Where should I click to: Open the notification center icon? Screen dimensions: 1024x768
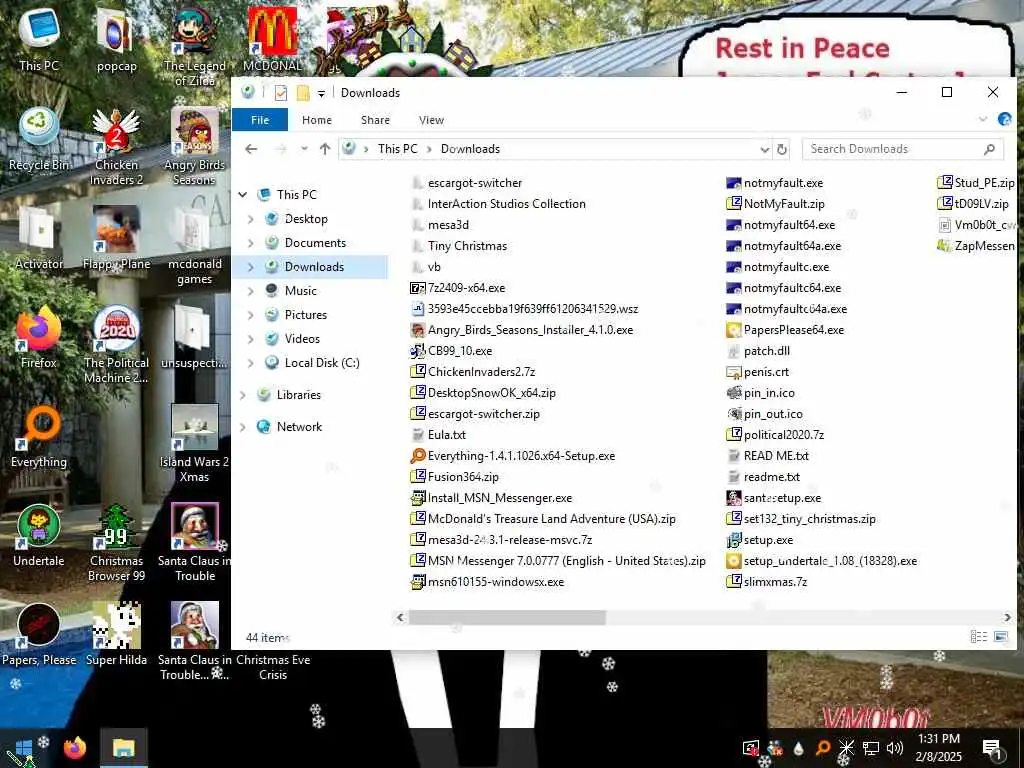[x=992, y=748]
